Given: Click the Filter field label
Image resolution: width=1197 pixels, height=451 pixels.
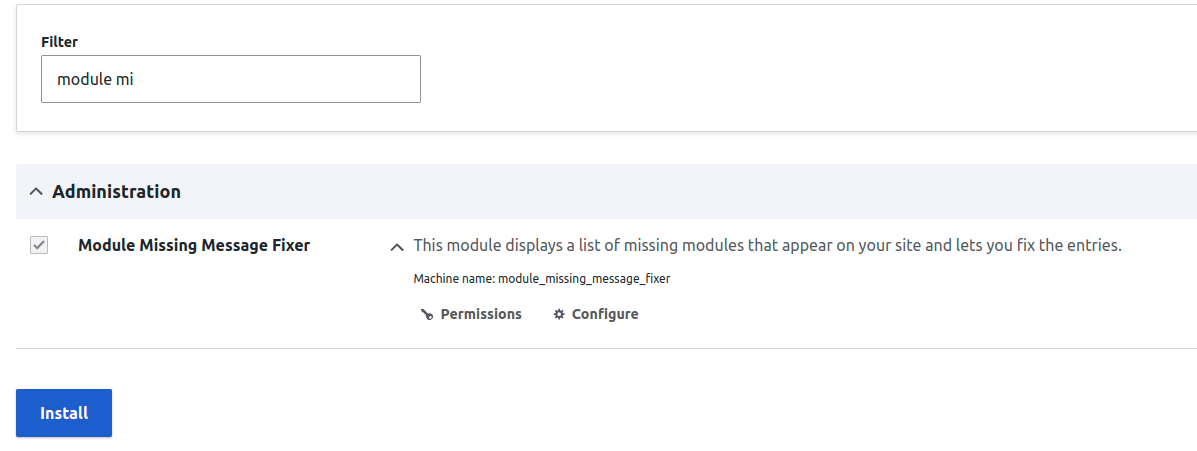Looking at the screenshot, I should point(60,42).
